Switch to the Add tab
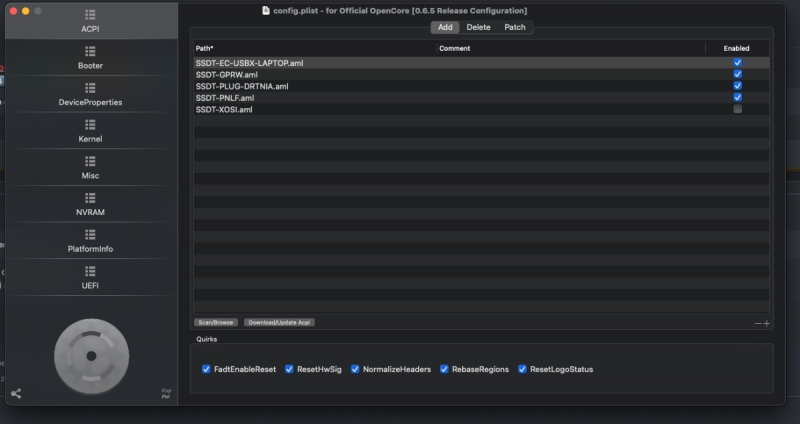The width and height of the screenshot is (800, 424). [445, 27]
